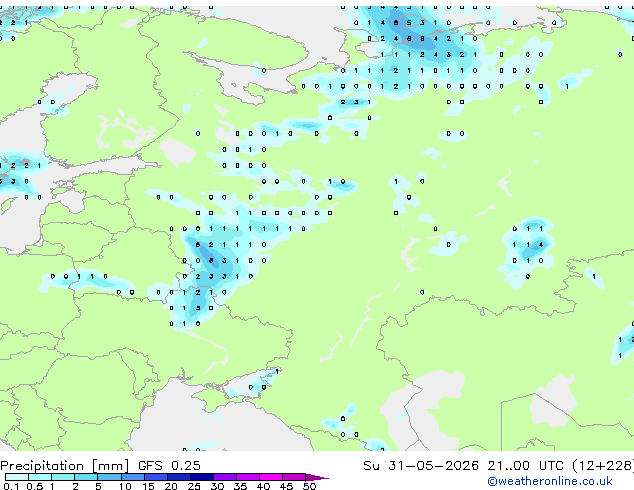Click the 15–20 mm legend swatch
634x490 pixels.
[156, 477]
